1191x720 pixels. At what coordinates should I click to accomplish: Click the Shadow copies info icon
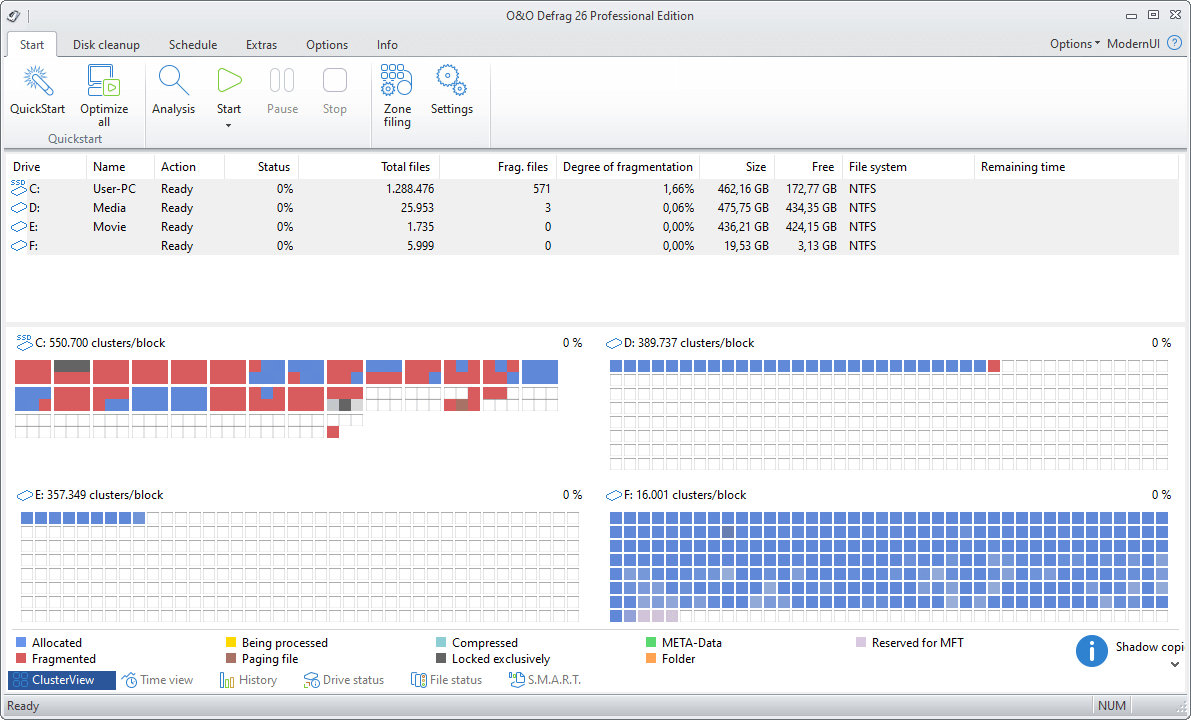click(1091, 649)
